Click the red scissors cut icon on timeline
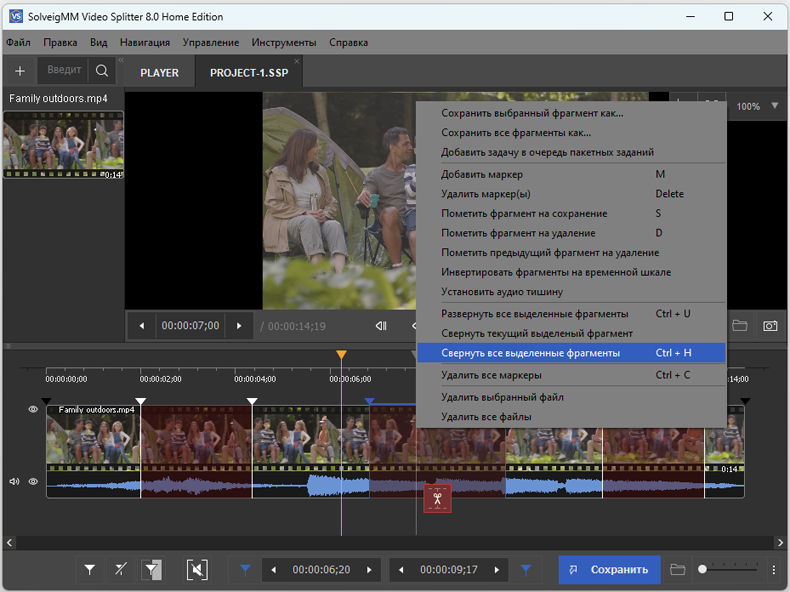This screenshot has height=592, width=790. pos(437,499)
